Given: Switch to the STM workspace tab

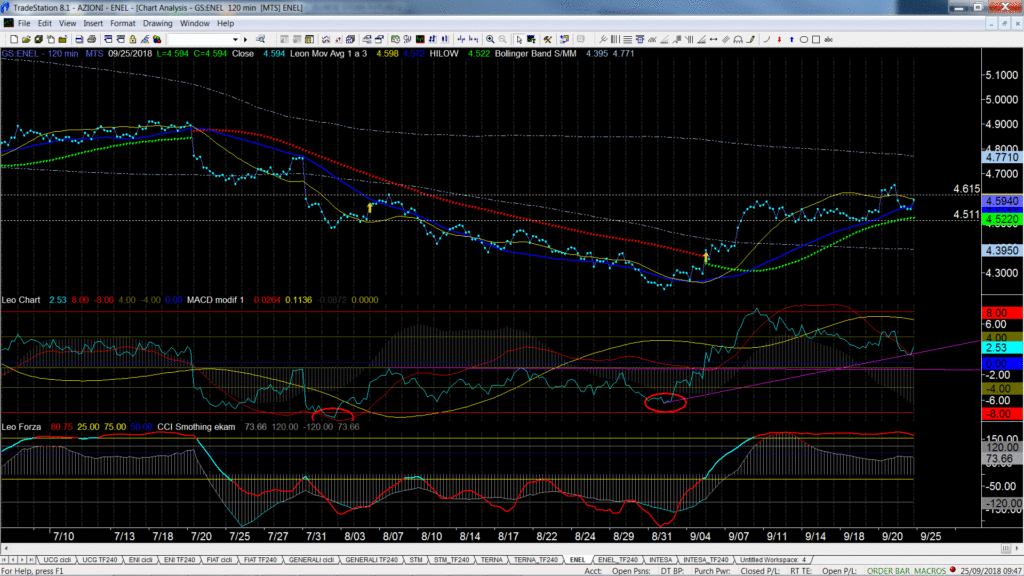Looking at the screenshot, I should [416, 560].
